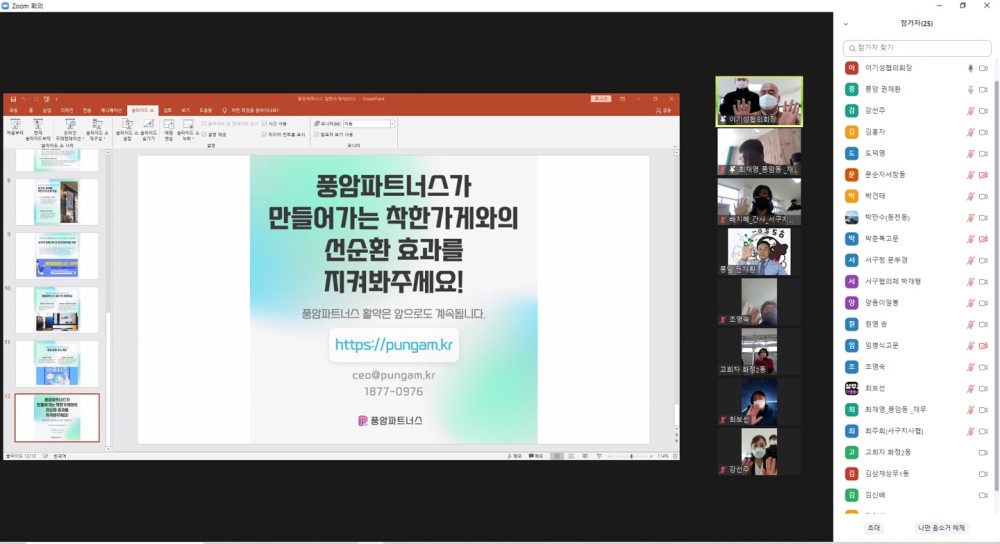Select slide 10 thumbnail in slide panel
1000x544 pixels.
57,309
